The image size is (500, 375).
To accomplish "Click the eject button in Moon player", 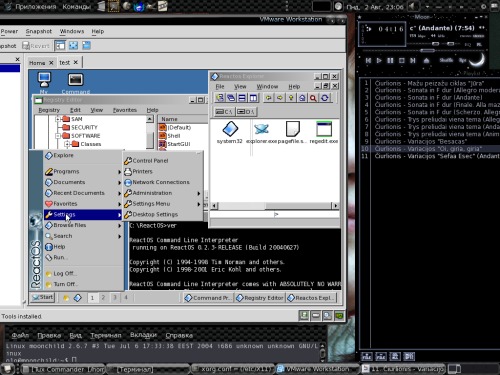I will (x=426, y=60).
